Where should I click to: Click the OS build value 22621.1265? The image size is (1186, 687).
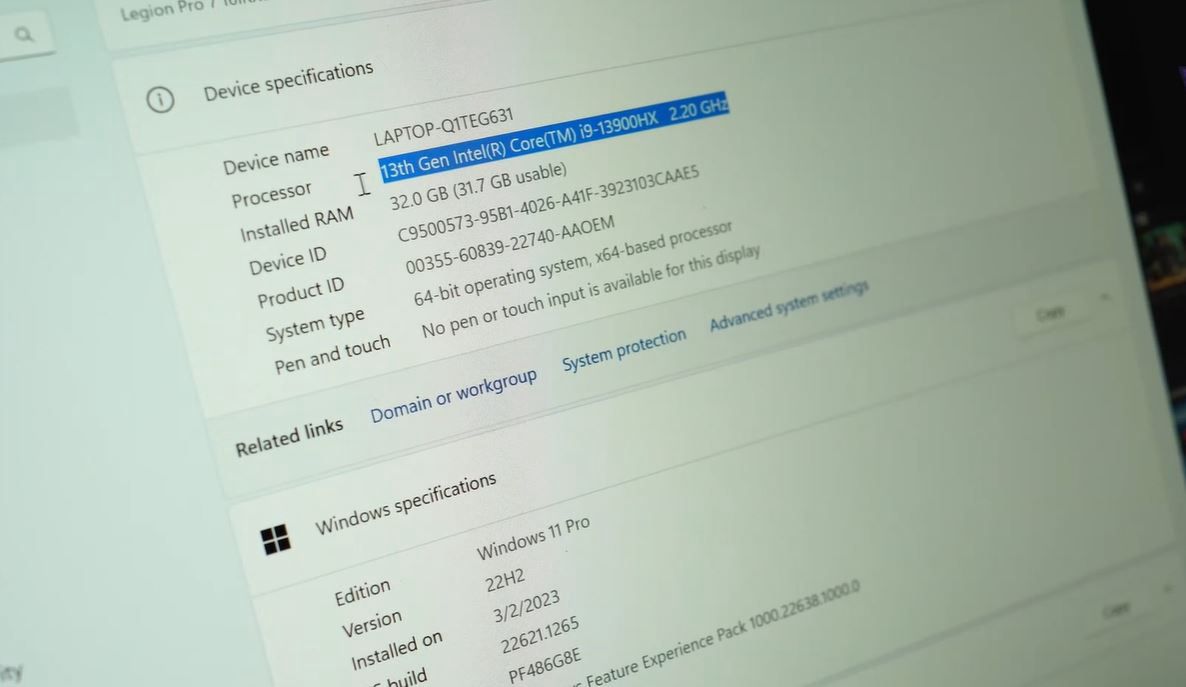pos(540,635)
